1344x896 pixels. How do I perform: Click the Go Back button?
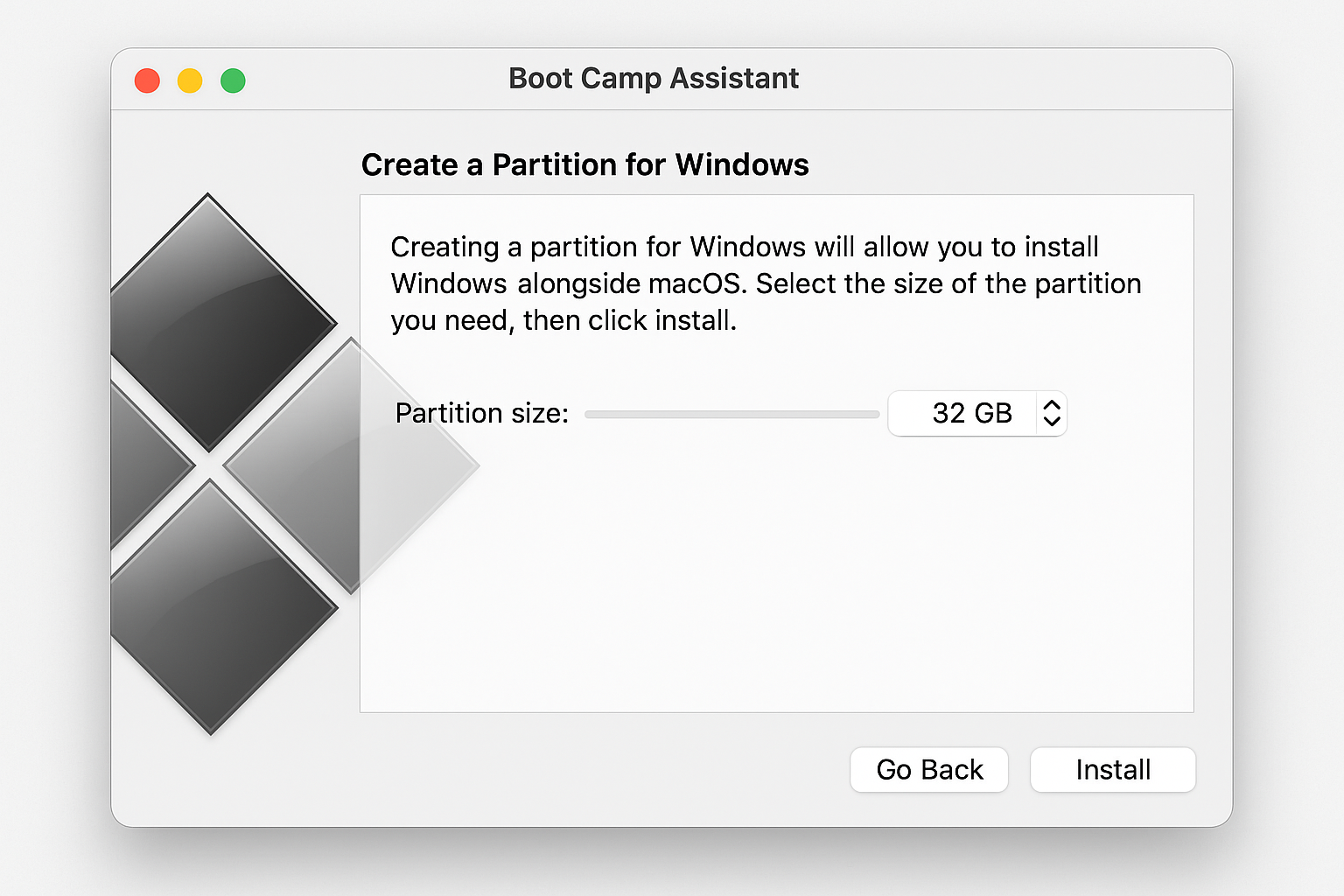(929, 770)
